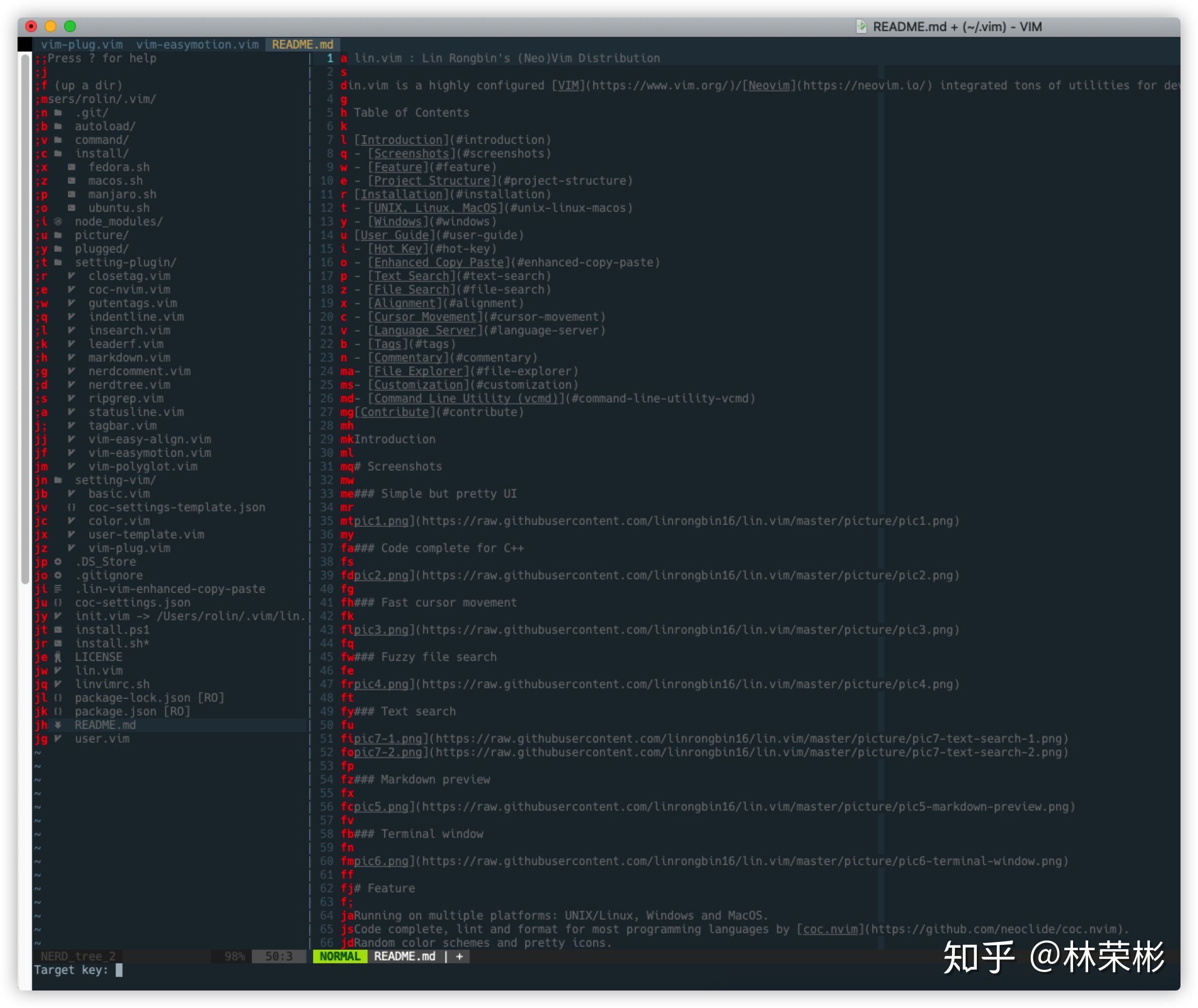Viewport: 1198px width, 1008px height.
Task: Click the coc-settings.json braces icon
Action: [58, 603]
